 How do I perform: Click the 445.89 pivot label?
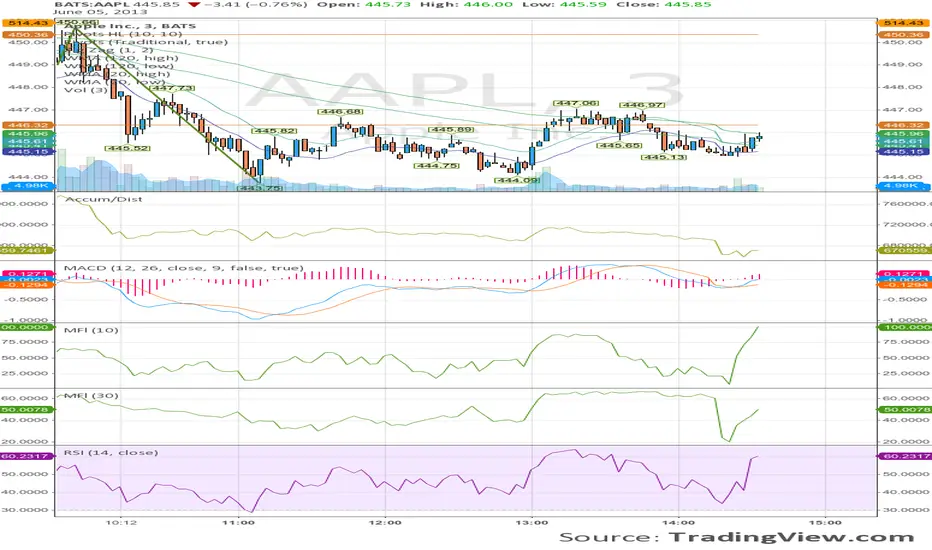pos(451,130)
